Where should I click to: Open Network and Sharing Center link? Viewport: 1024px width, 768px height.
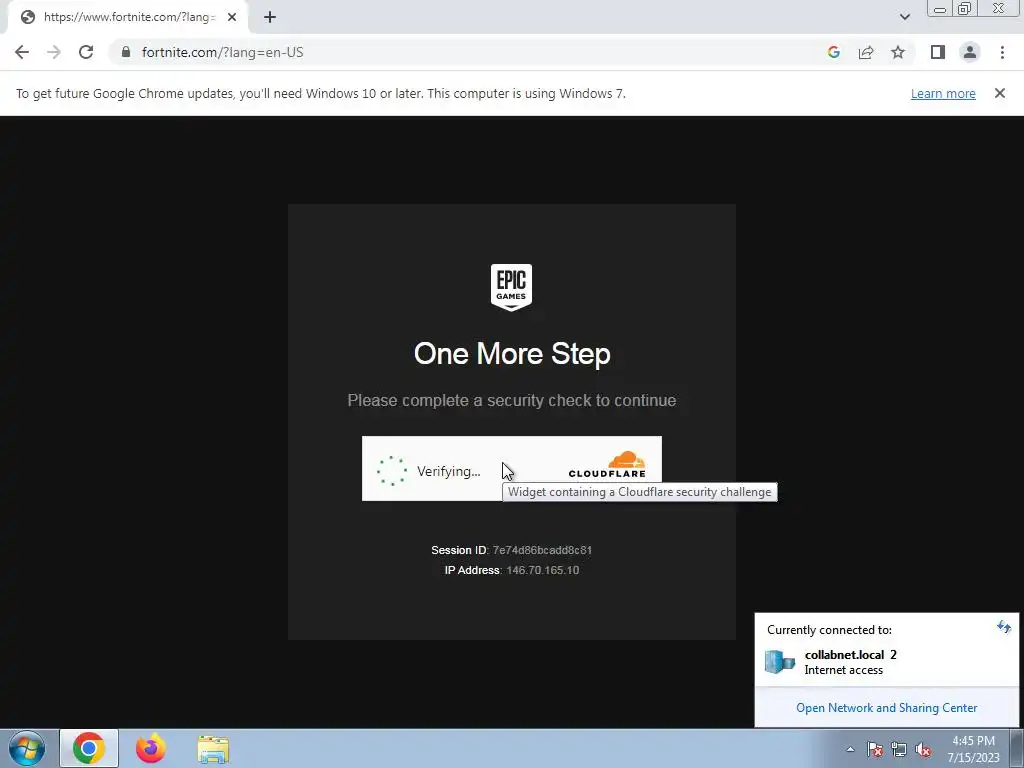click(x=886, y=708)
